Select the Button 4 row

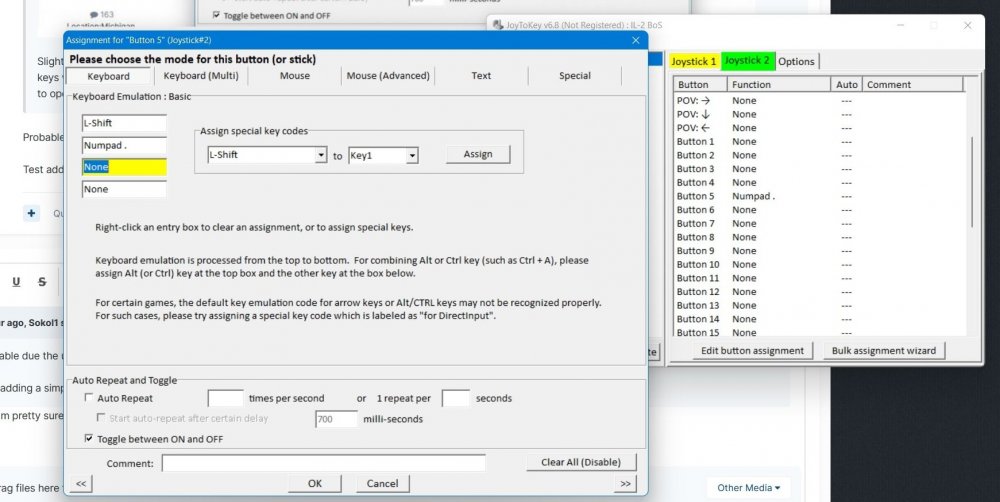(818, 182)
